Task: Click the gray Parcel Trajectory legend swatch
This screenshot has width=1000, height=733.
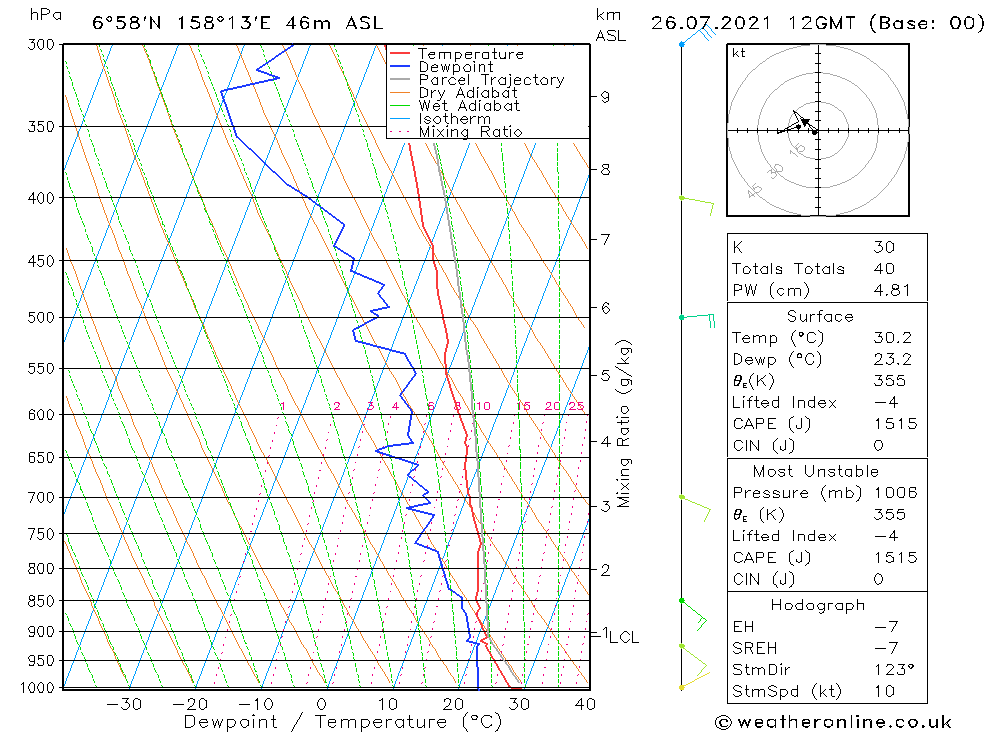Action: (399, 80)
